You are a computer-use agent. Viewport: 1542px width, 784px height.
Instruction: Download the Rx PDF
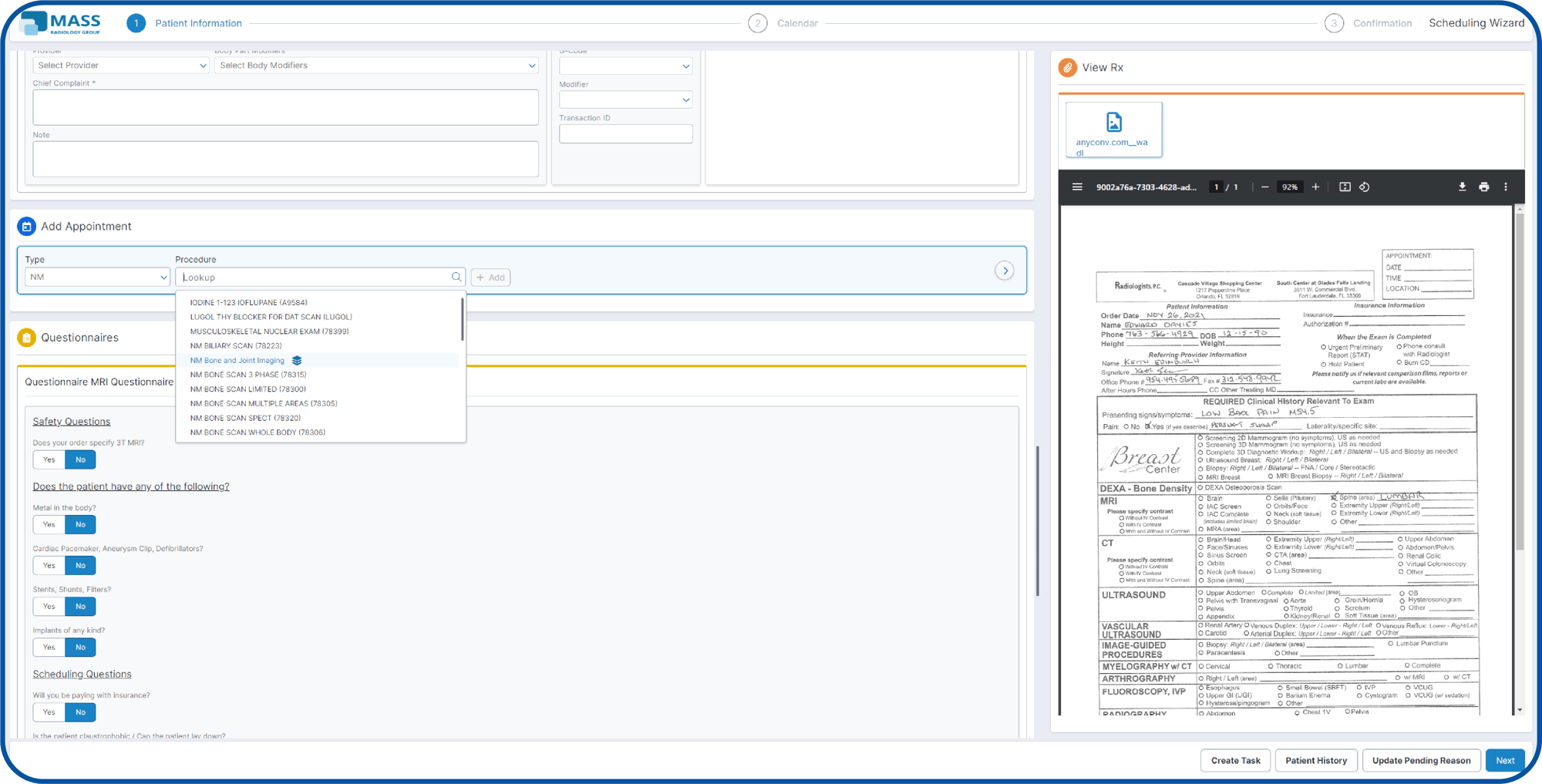pyautogui.click(x=1462, y=187)
